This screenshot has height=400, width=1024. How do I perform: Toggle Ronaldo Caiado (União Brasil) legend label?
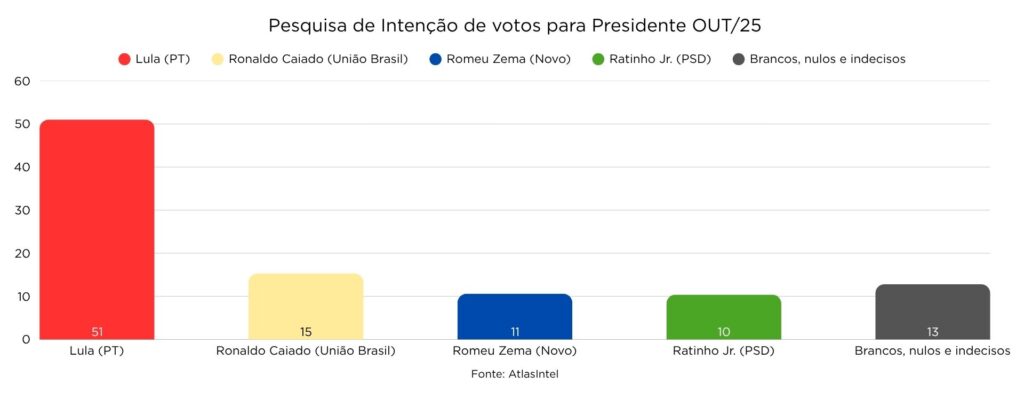tap(317, 59)
